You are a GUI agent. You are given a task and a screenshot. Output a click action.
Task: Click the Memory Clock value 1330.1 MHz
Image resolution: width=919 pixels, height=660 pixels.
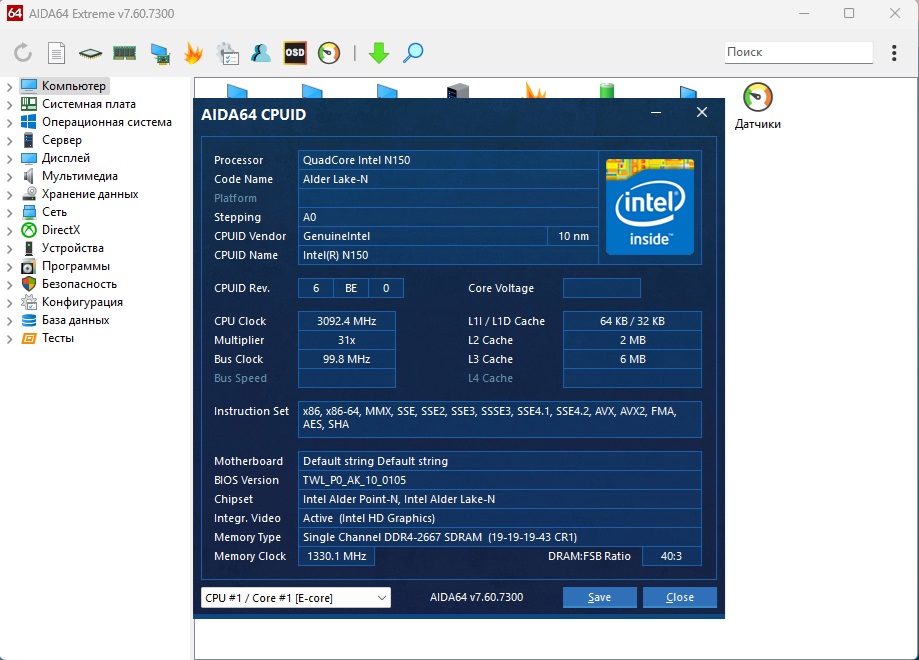pos(336,556)
